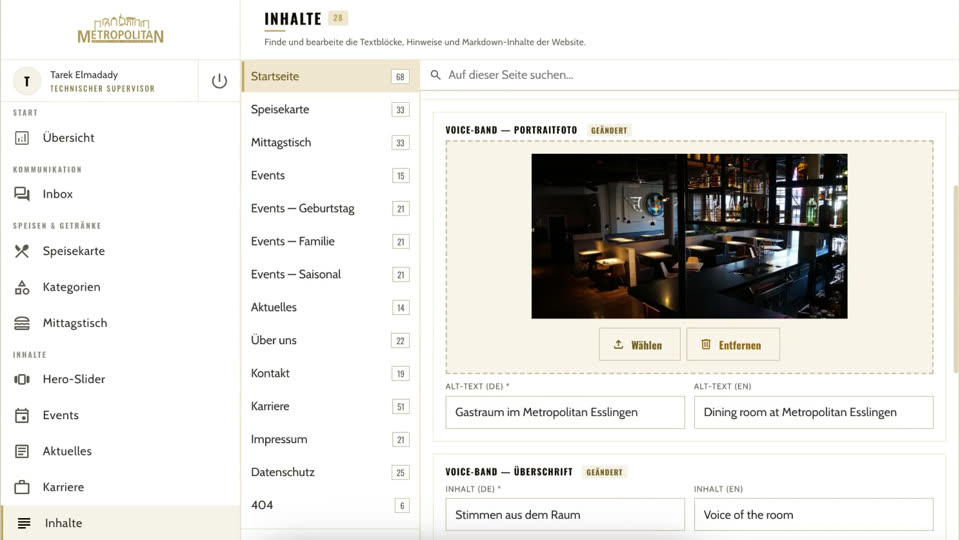Select Mittagstisch in the page list
Viewport: 960px width, 540px height.
tap(331, 143)
